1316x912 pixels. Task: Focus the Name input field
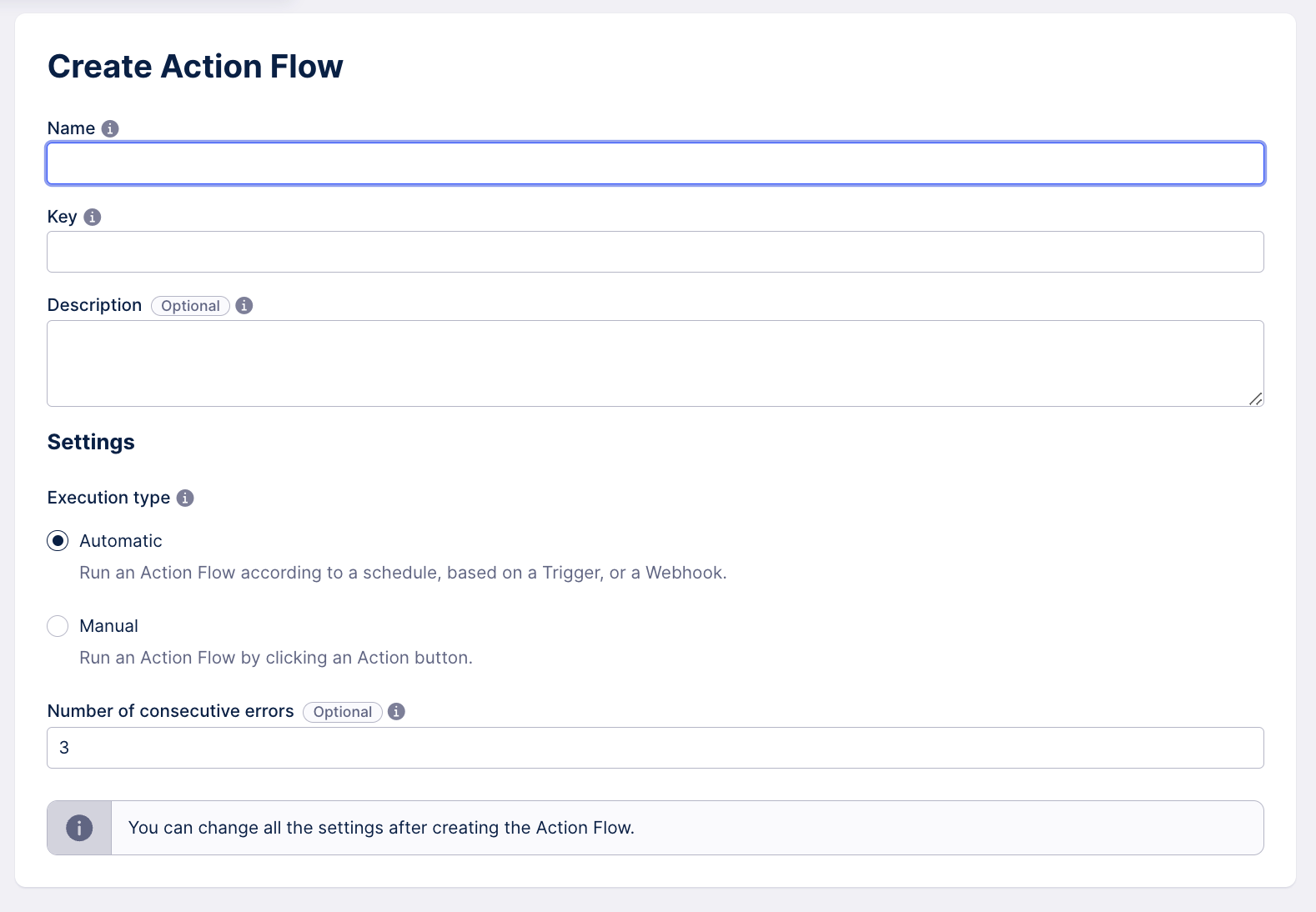click(655, 163)
